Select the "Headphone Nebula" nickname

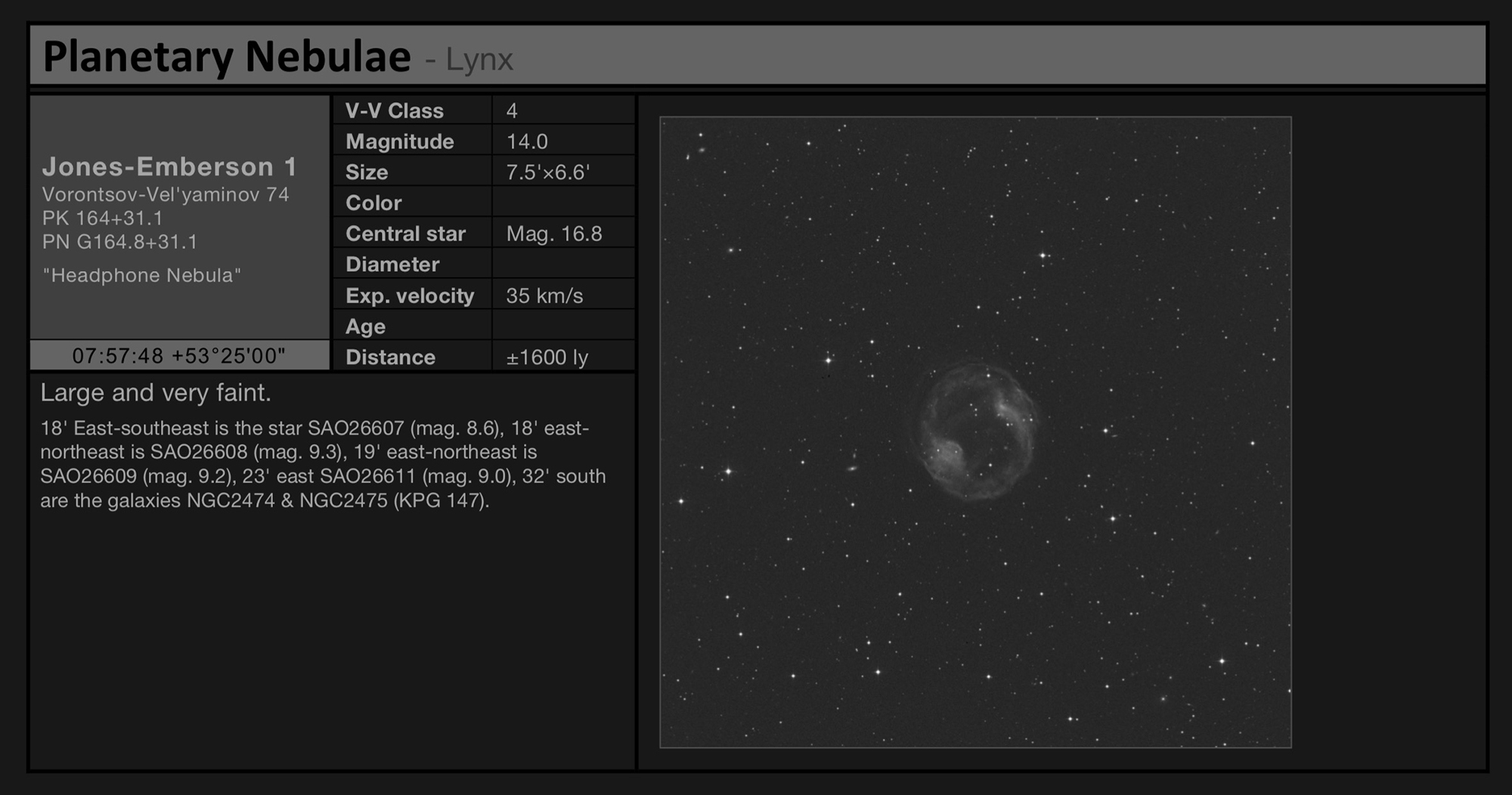[142, 275]
